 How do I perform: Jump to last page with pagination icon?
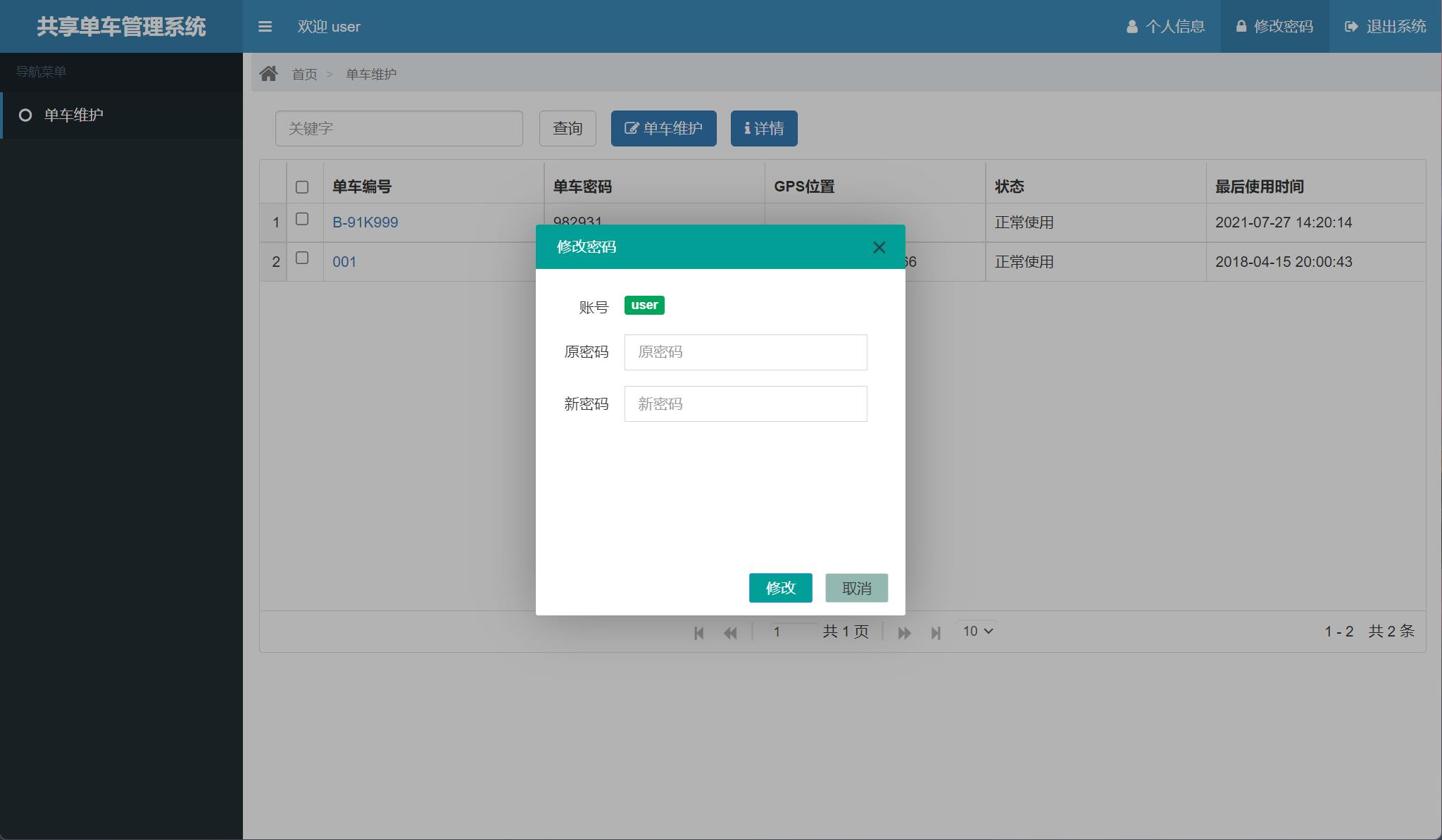936,632
